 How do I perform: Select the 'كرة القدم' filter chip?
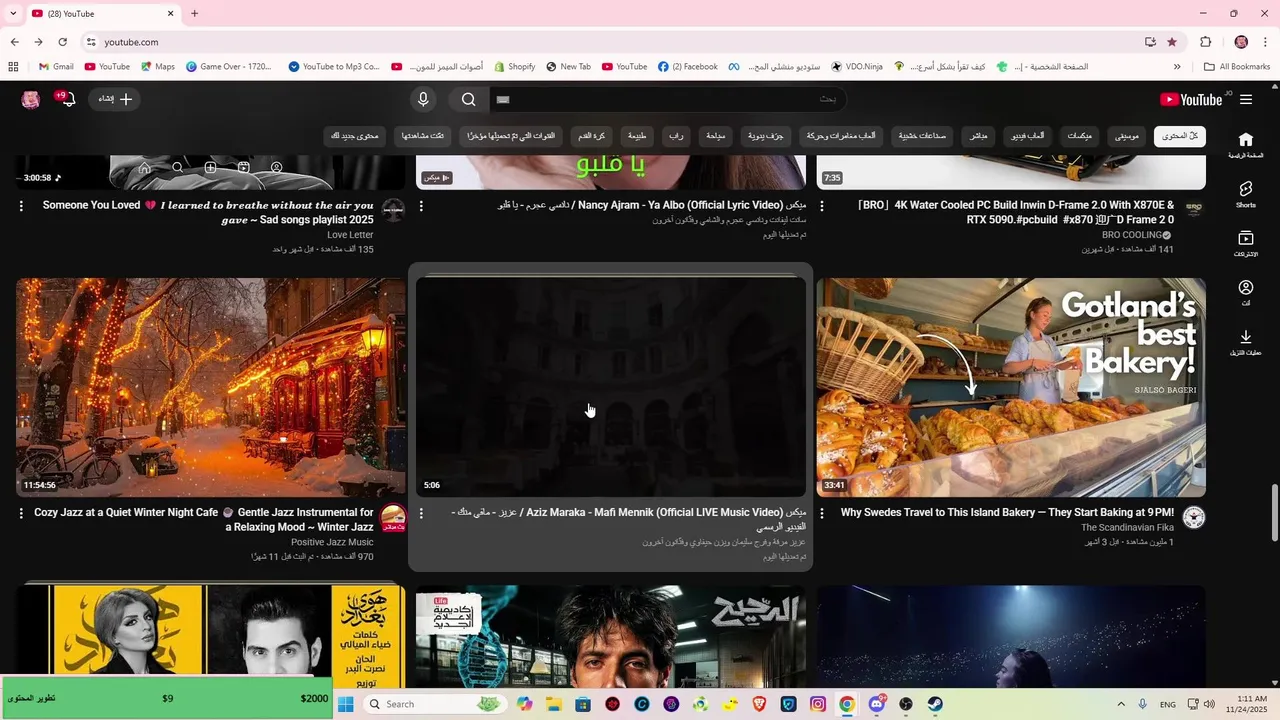[592, 136]
